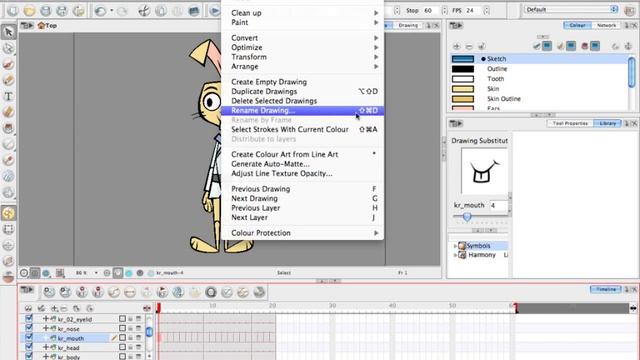
Task: Toggle visibility checkbox of kr_head layer
Action: [29, 347]
